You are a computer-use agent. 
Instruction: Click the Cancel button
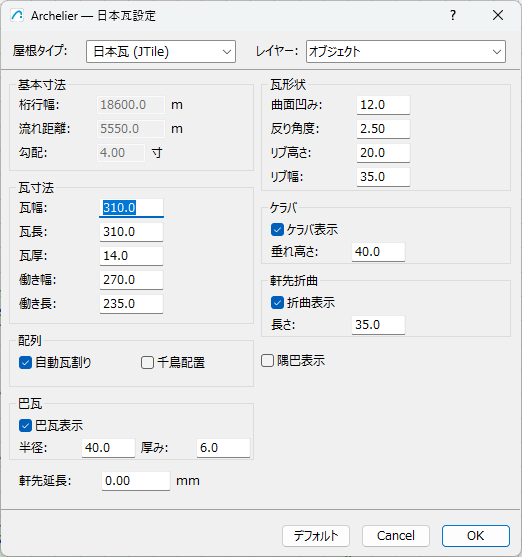(396, 536)
